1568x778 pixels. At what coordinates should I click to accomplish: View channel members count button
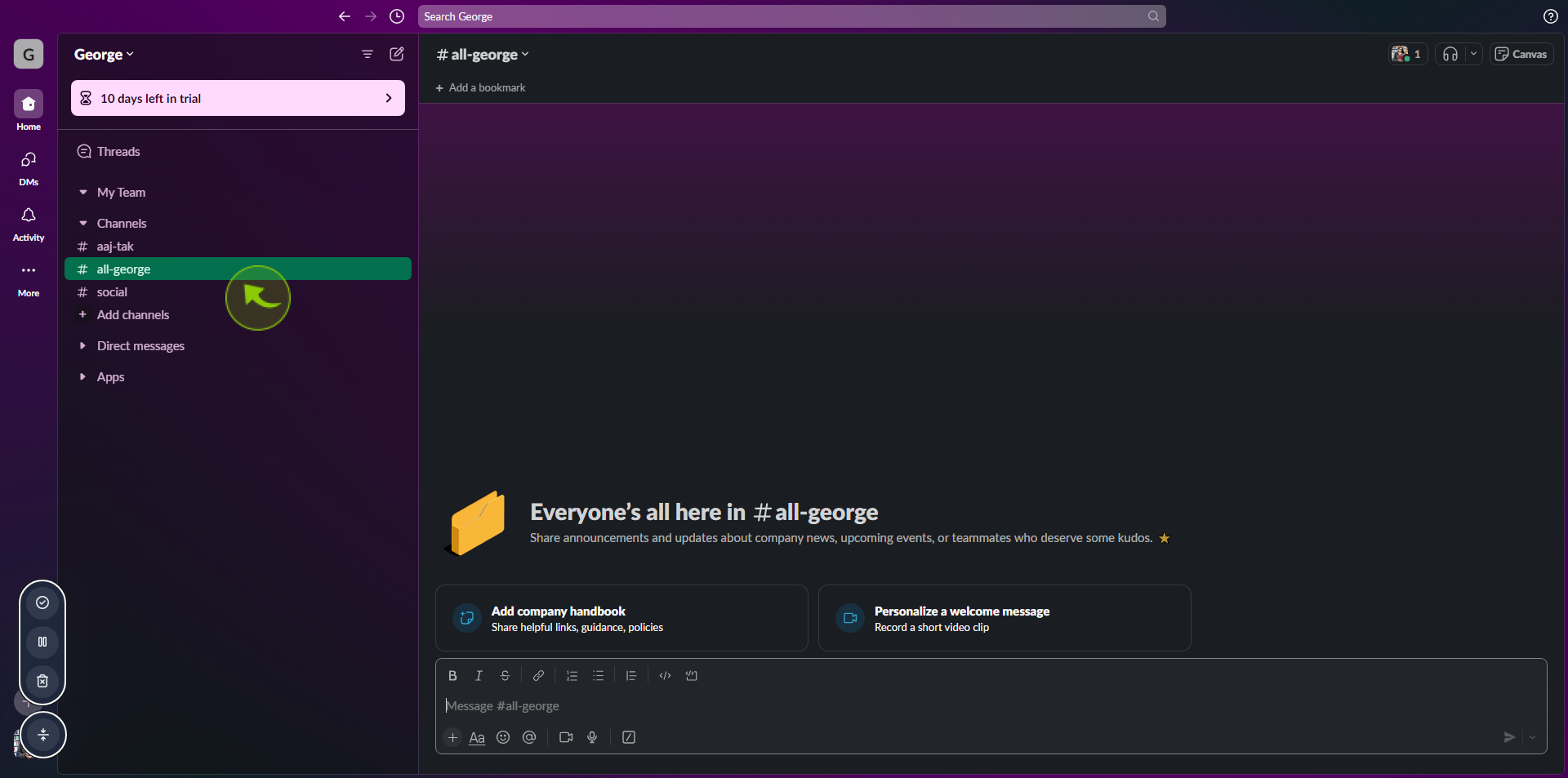pos(1407,54)
